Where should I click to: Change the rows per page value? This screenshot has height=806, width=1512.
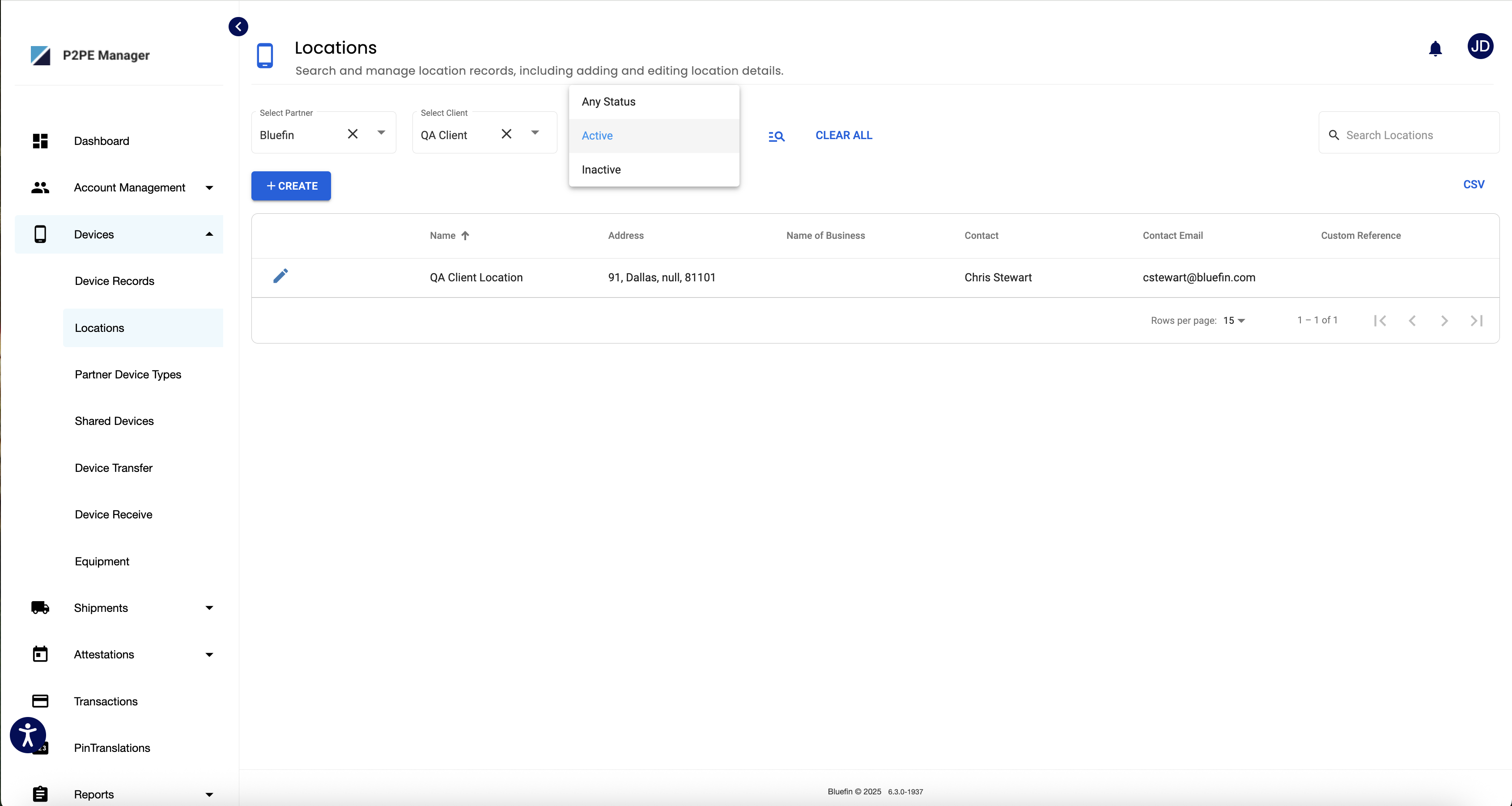point(1234,321)
